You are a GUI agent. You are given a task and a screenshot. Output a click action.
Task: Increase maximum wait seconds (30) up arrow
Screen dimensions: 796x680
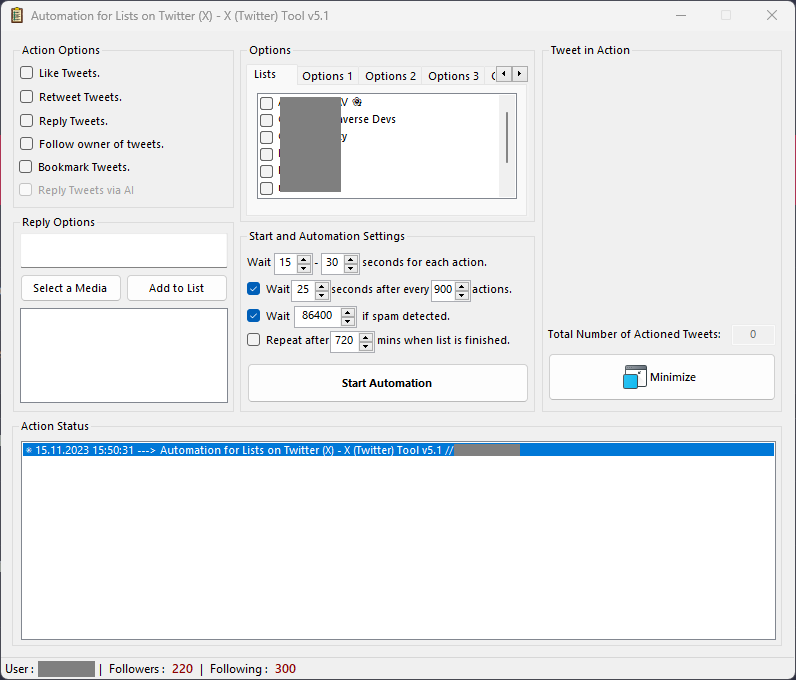[x=351, y=258]
